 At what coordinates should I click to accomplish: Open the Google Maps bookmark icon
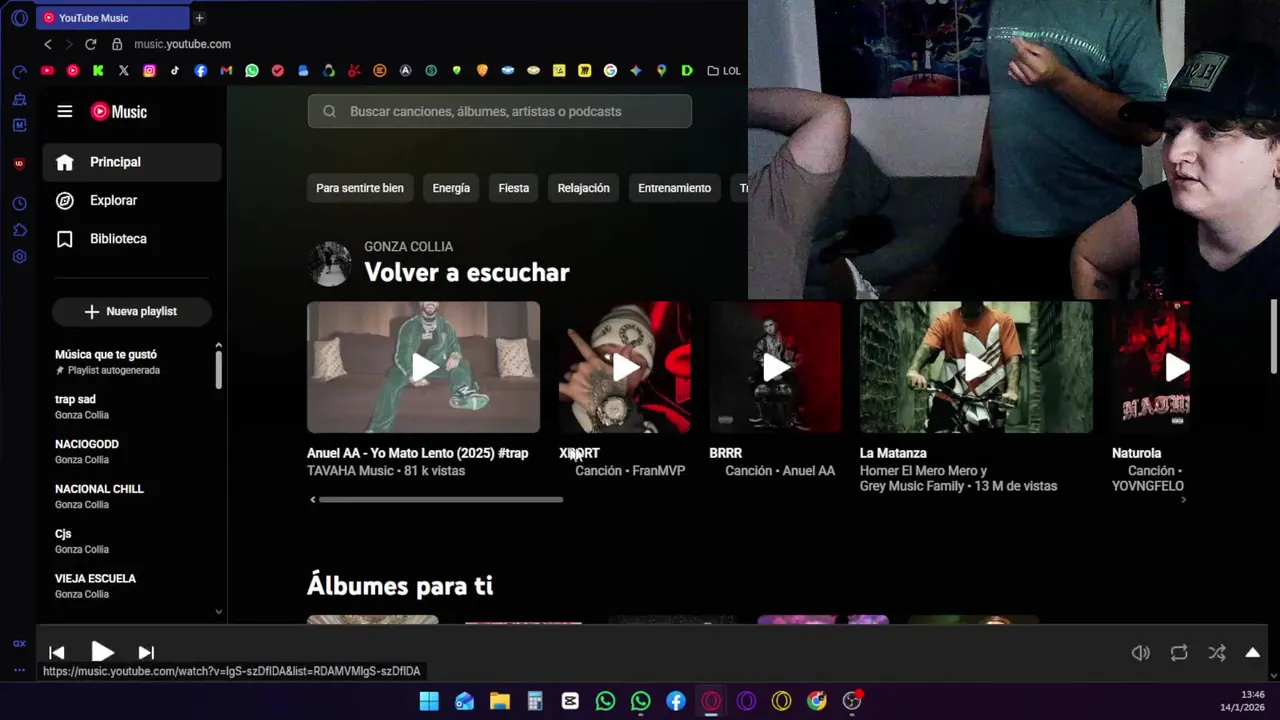[x=661, y=71]
